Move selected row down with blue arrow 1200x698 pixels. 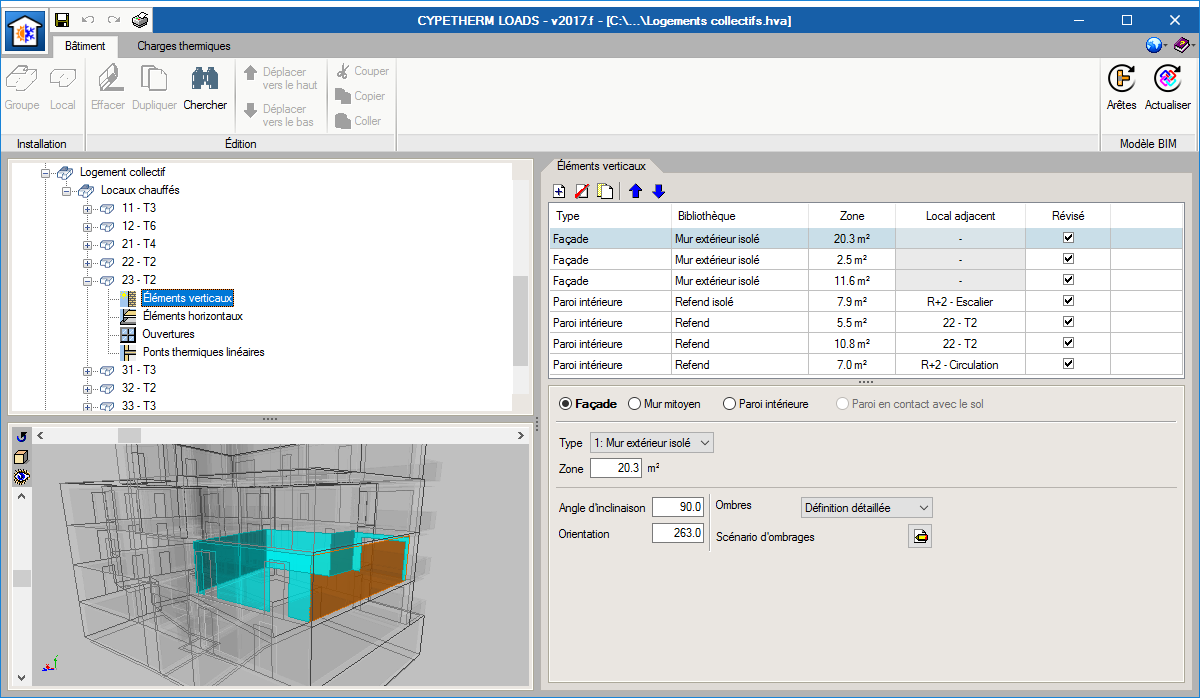pyautogui.click(x=658, y=191)
